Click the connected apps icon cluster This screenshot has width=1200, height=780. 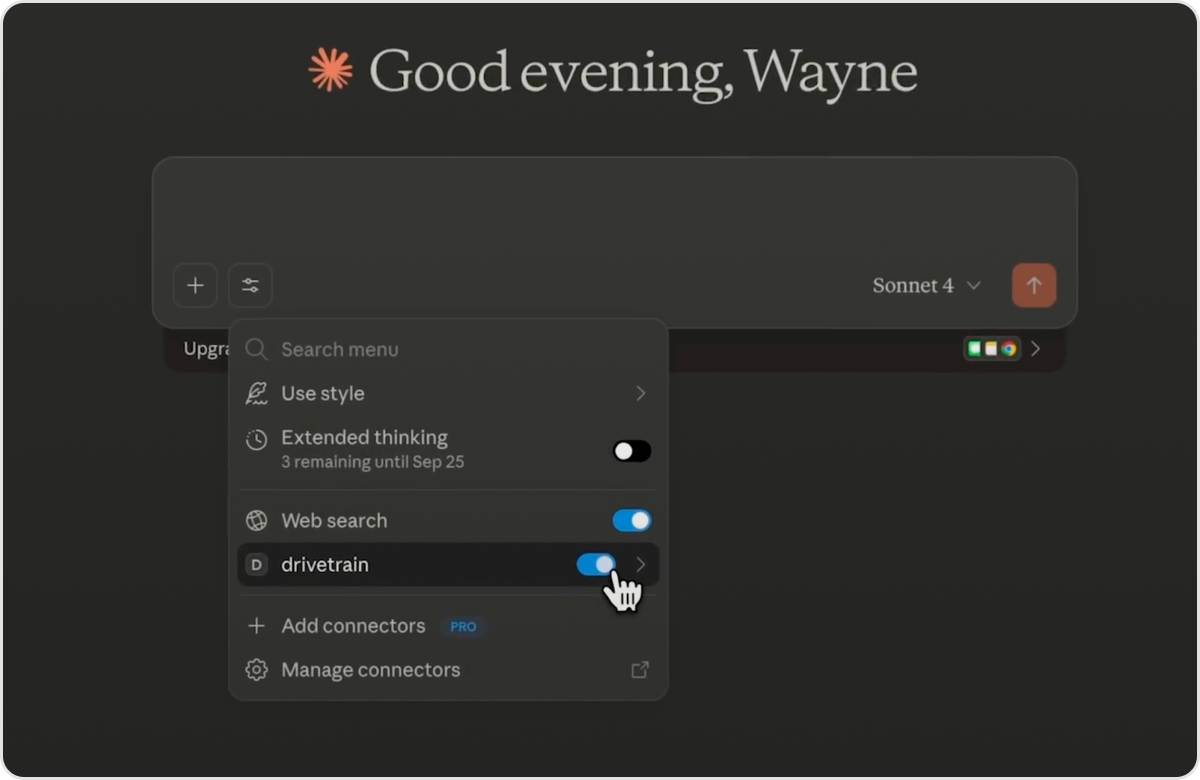tap(992, 349)
